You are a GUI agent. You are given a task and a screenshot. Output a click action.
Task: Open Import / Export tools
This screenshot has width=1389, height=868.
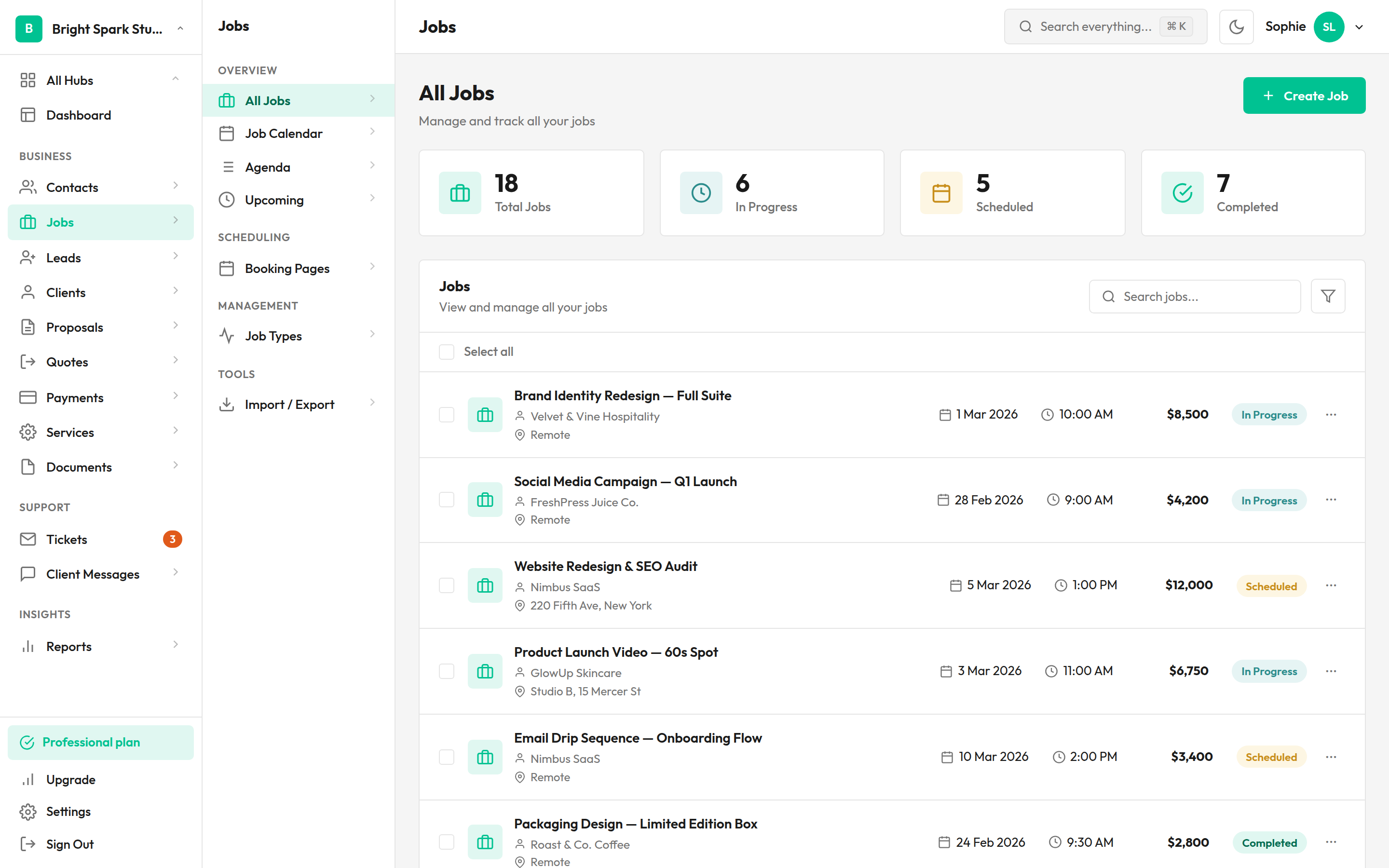(289, 404)
